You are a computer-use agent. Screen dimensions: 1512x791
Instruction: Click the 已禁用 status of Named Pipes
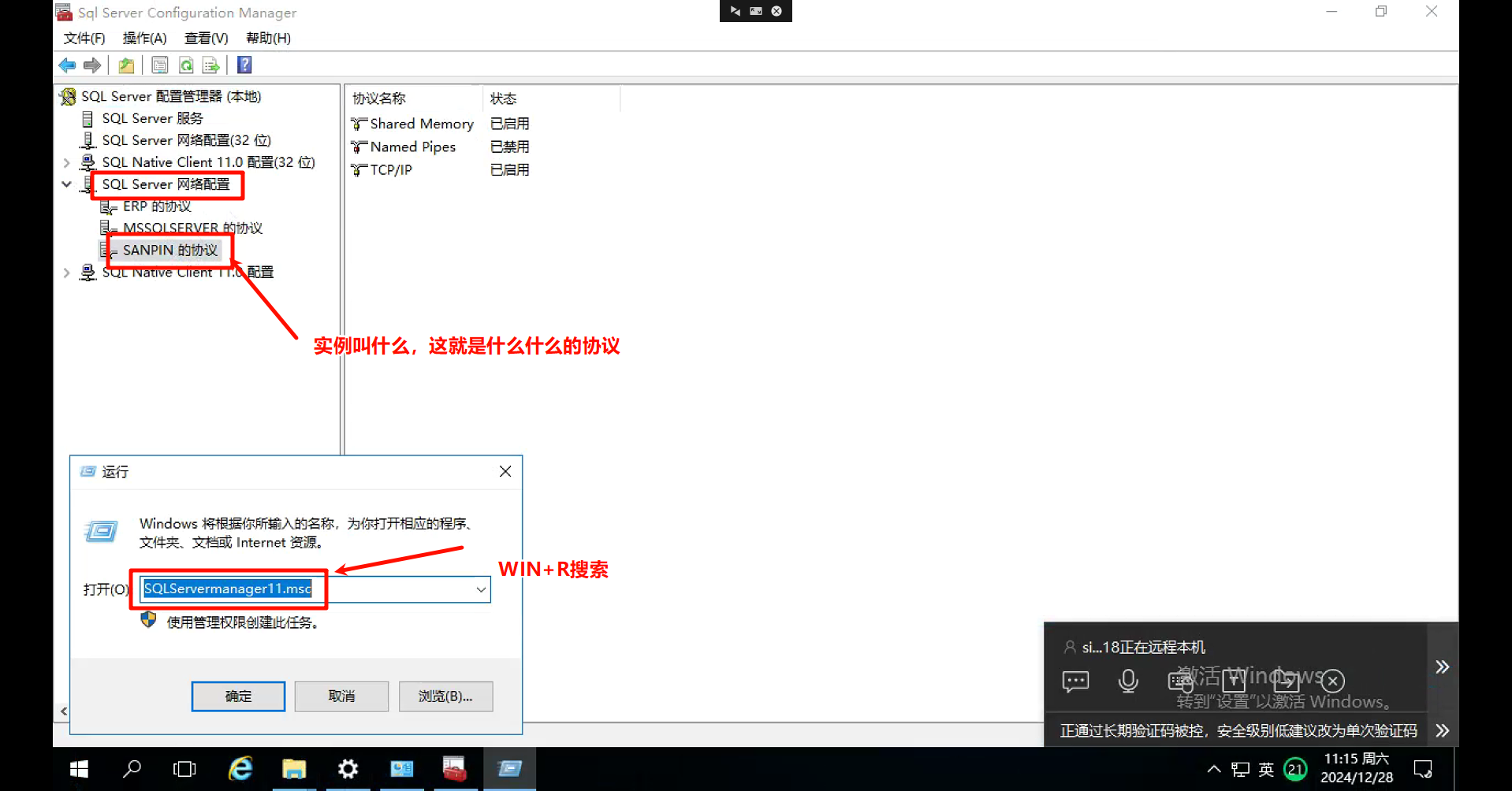click(509, 147)
